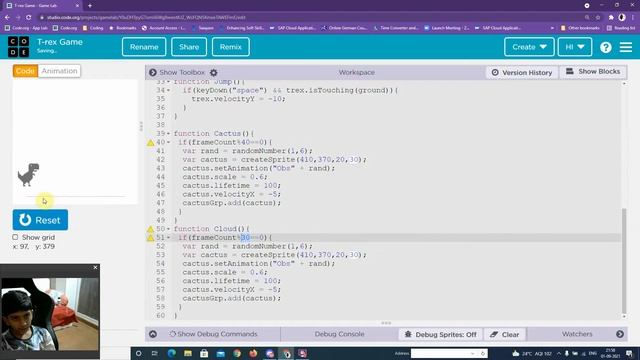The image size is (640, 360).
Task: Collapse the if block on line 51
Action: click(168, 238)
